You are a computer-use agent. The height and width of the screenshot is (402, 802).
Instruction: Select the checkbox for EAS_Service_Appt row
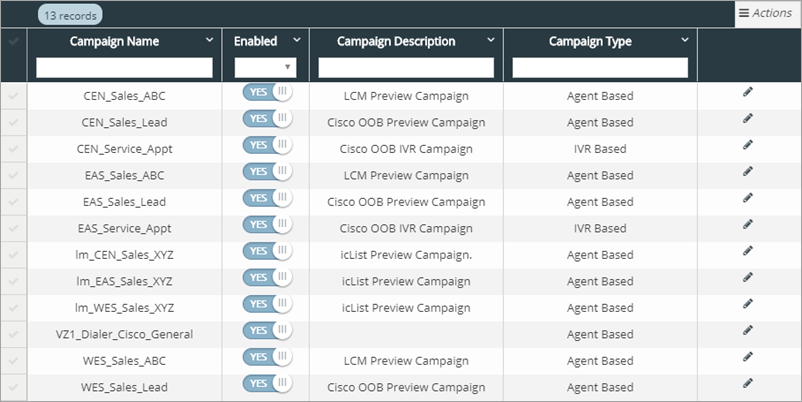coord(13,228)
